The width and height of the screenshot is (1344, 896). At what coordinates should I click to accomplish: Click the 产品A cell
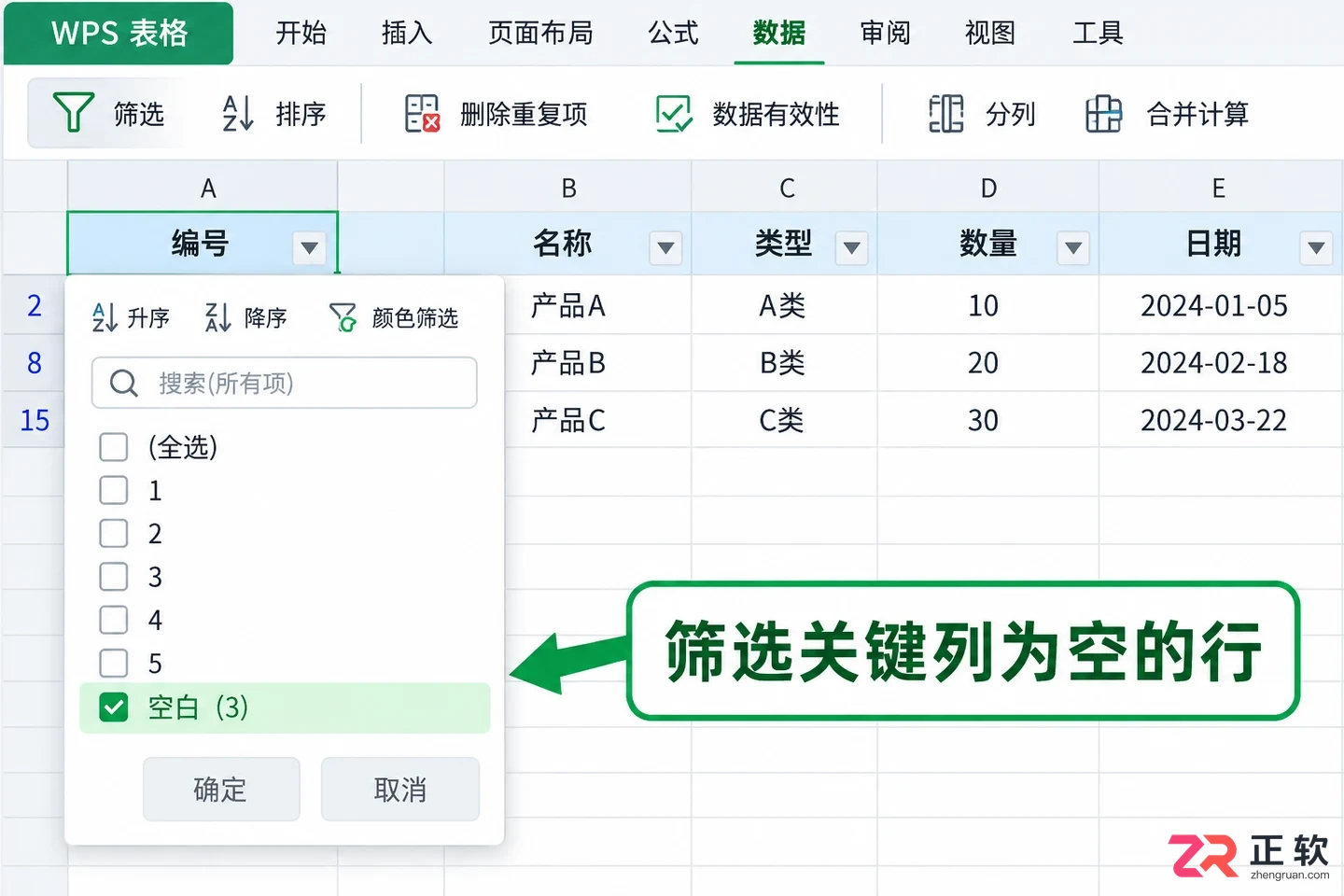coord(568,305)
